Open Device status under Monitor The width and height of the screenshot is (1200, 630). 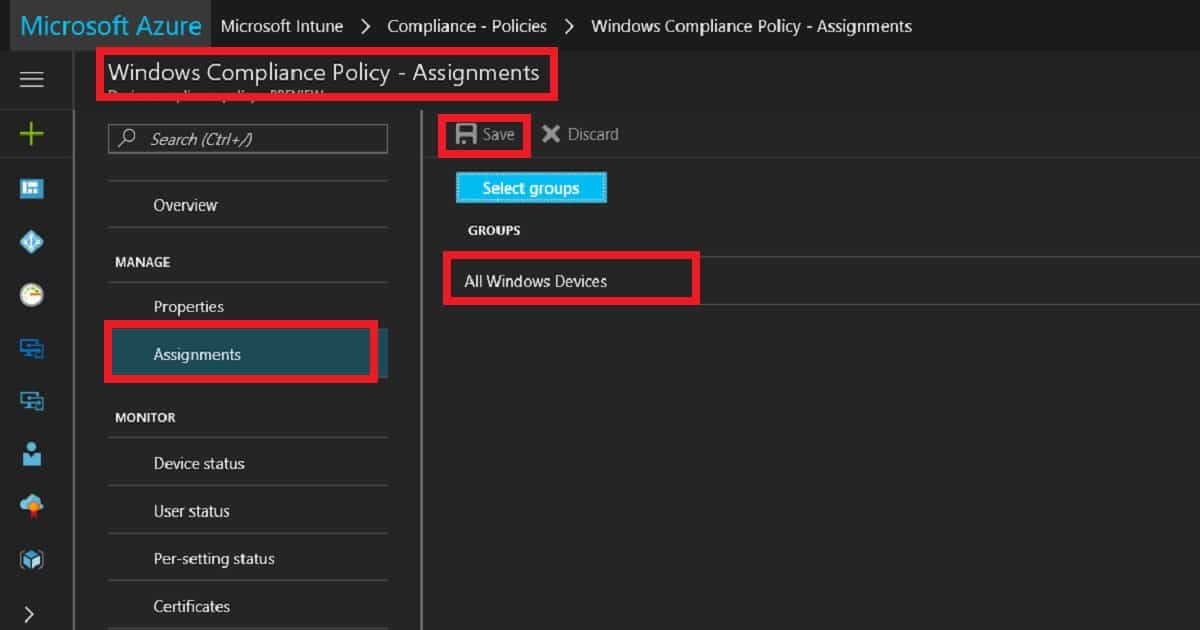[199, 464]
